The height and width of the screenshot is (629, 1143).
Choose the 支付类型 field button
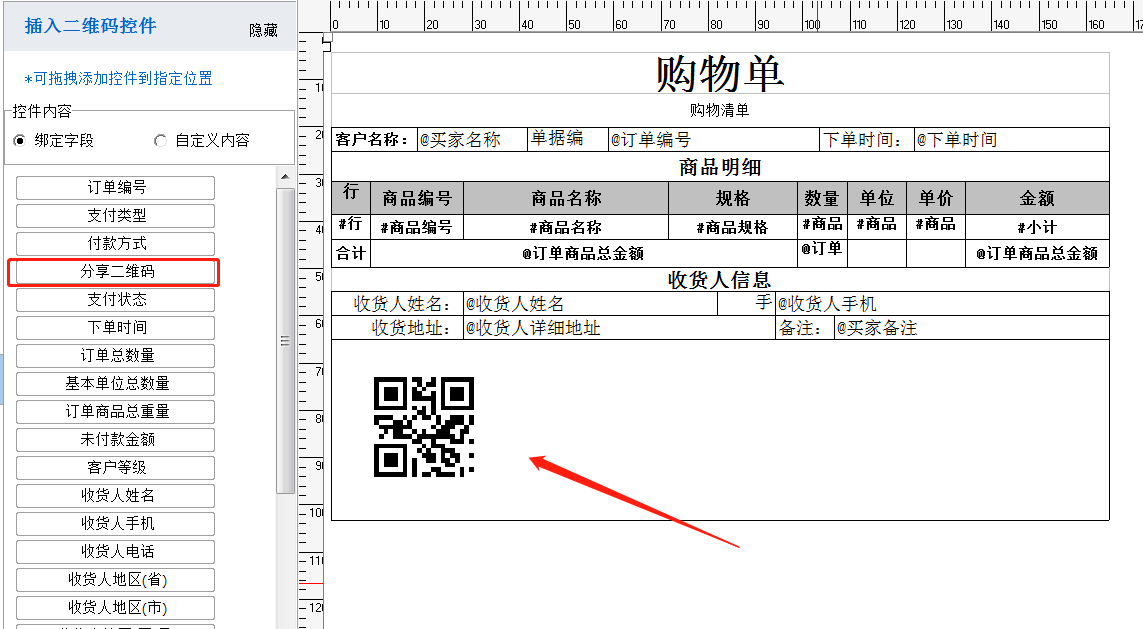(x=115, y=216)
